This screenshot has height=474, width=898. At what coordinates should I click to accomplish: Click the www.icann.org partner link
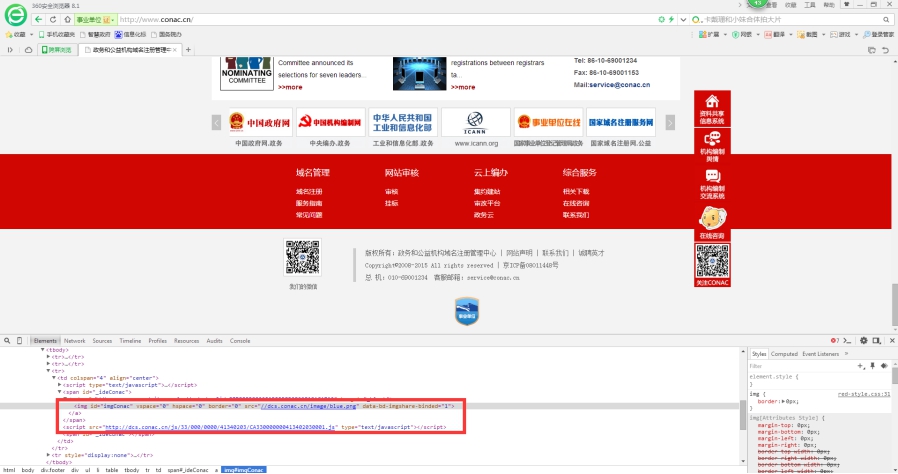tap(476, 143)
